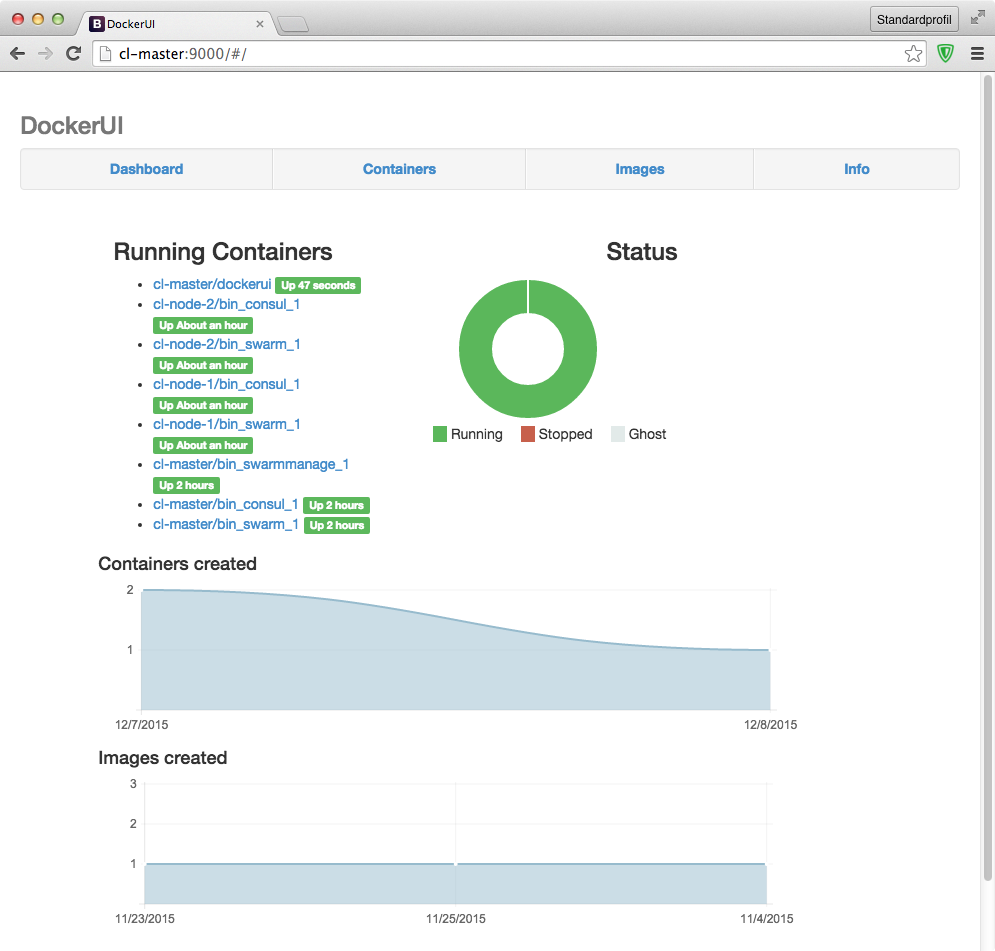Click the address bar URL field
This screenshot has width=995, height=951.
[500, 54]
